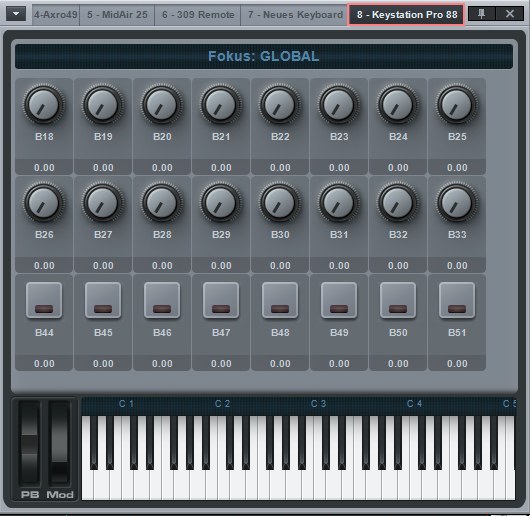
Task: Click knob B32
Action: [398, 202]
